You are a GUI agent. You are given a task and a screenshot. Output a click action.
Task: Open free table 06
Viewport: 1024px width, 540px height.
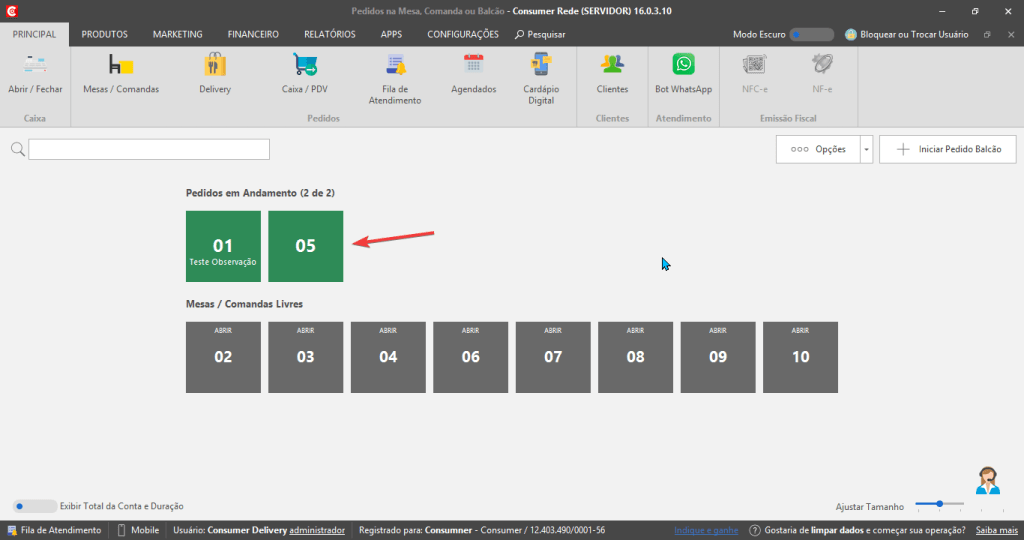(470, 357)
